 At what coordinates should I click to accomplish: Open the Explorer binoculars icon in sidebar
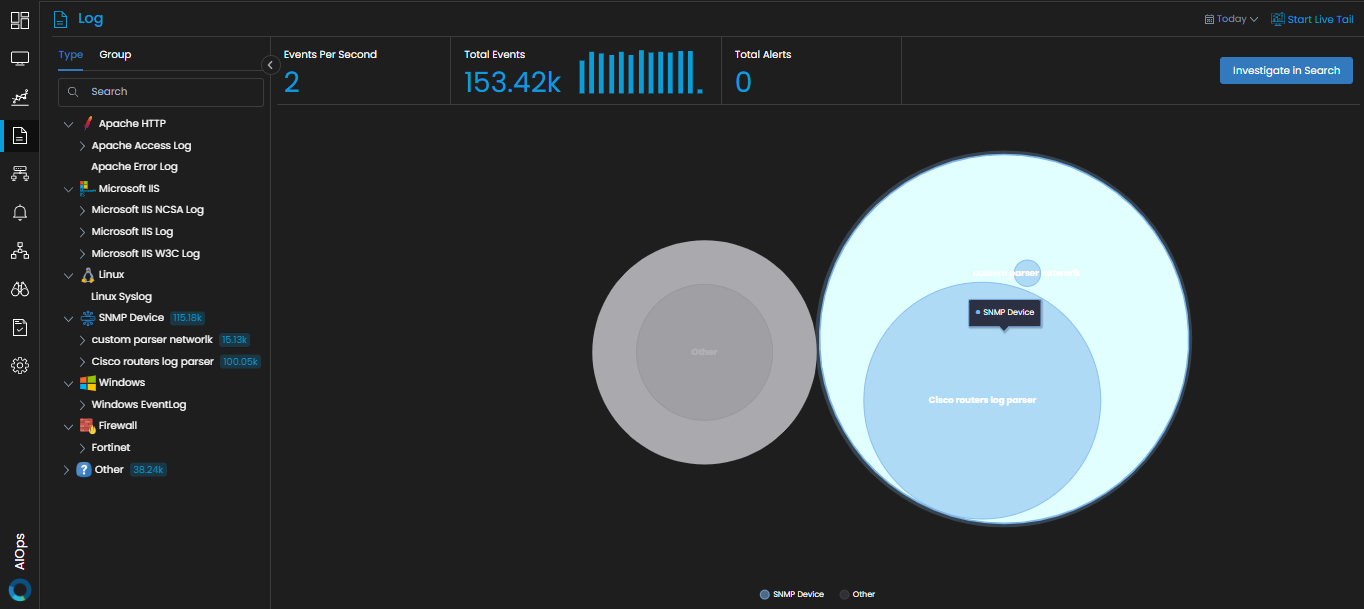pos(19,289)
